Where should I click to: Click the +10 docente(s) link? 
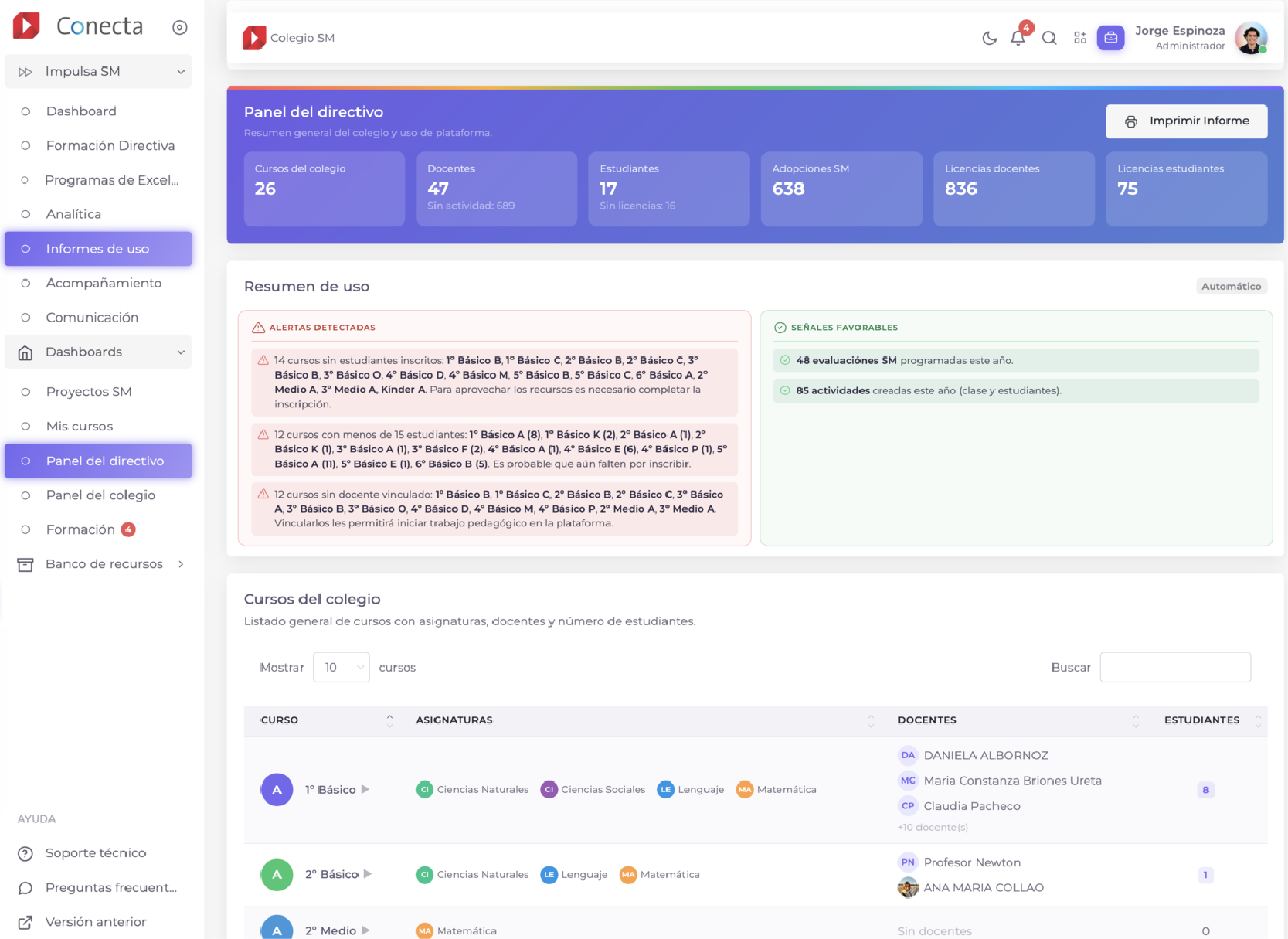pyautogui.click(x=933, y=827)
